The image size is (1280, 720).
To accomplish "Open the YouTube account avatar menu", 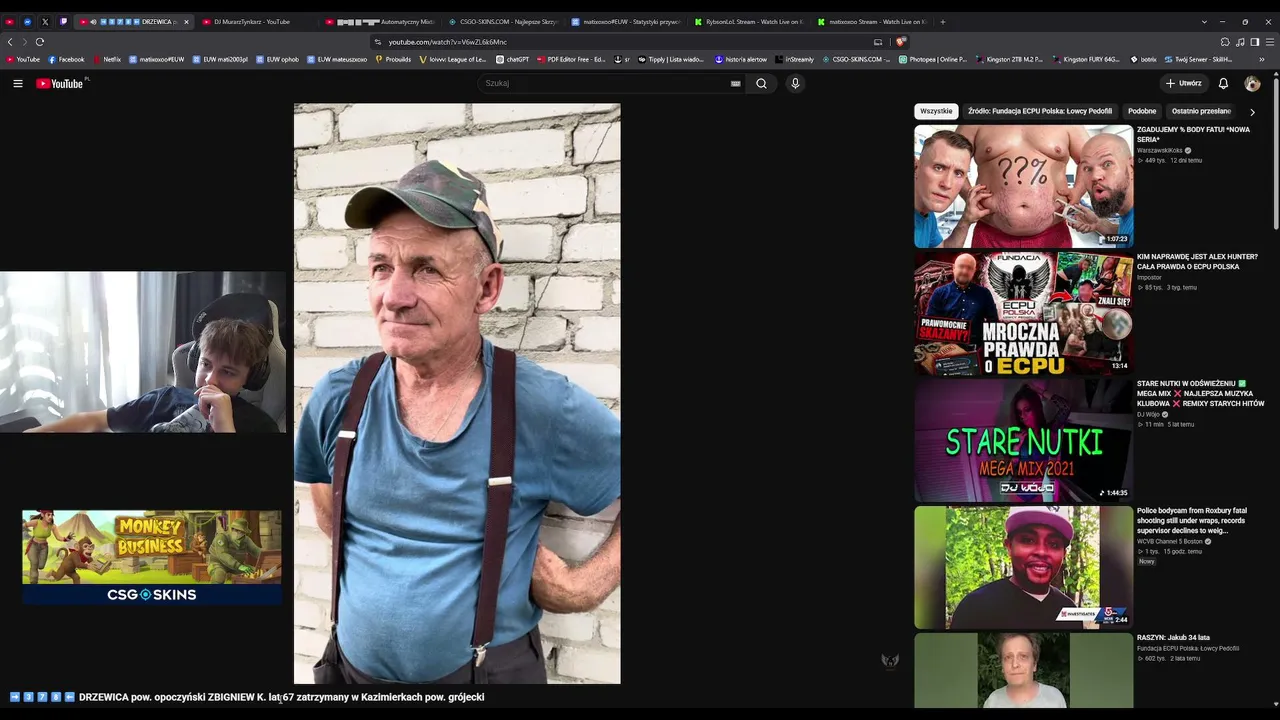I will [1252, 84].
